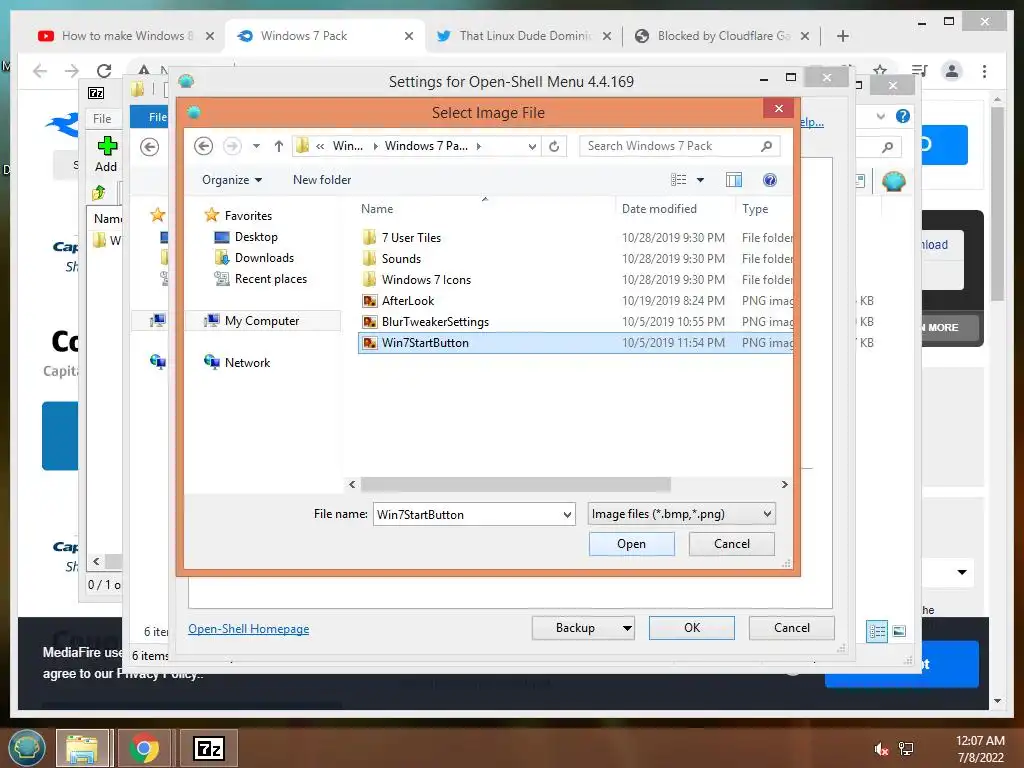Image resolution: width=1024 pixels, height=768 pixels.
Task: Go up one folder level in the file dialog
Action: point(279,146)
